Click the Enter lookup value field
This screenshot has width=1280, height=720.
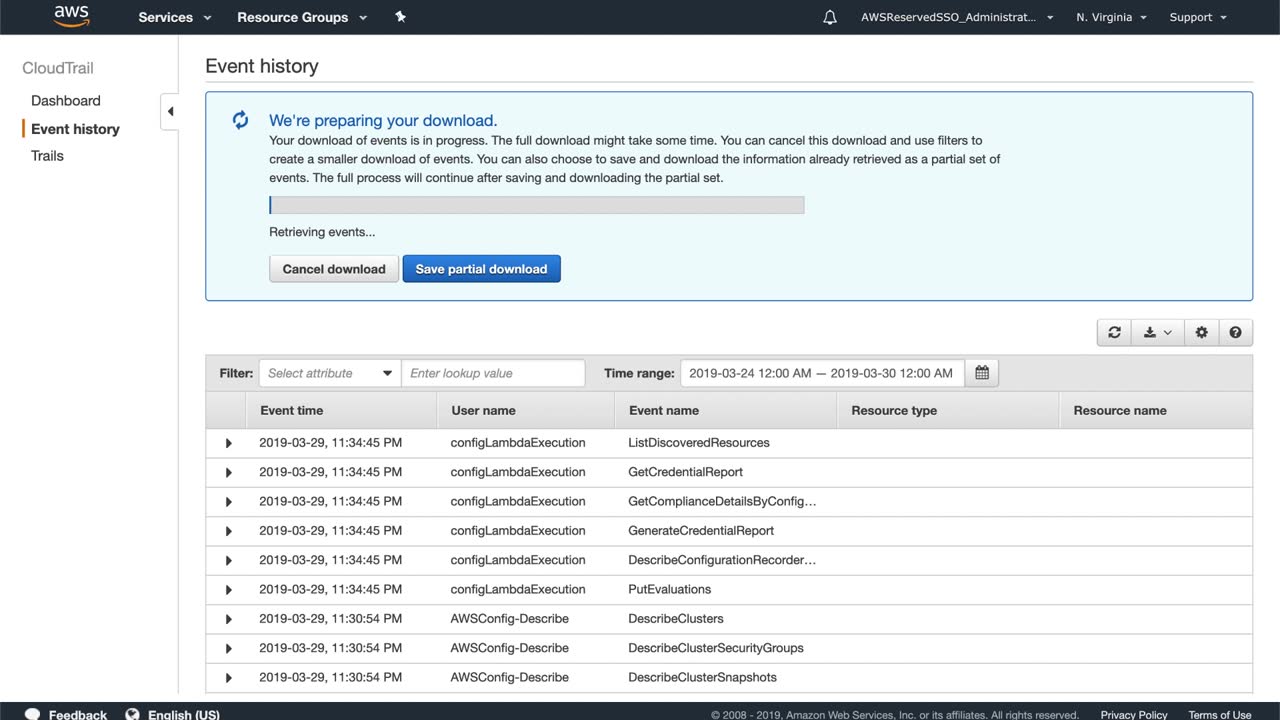tap(493, 373)
